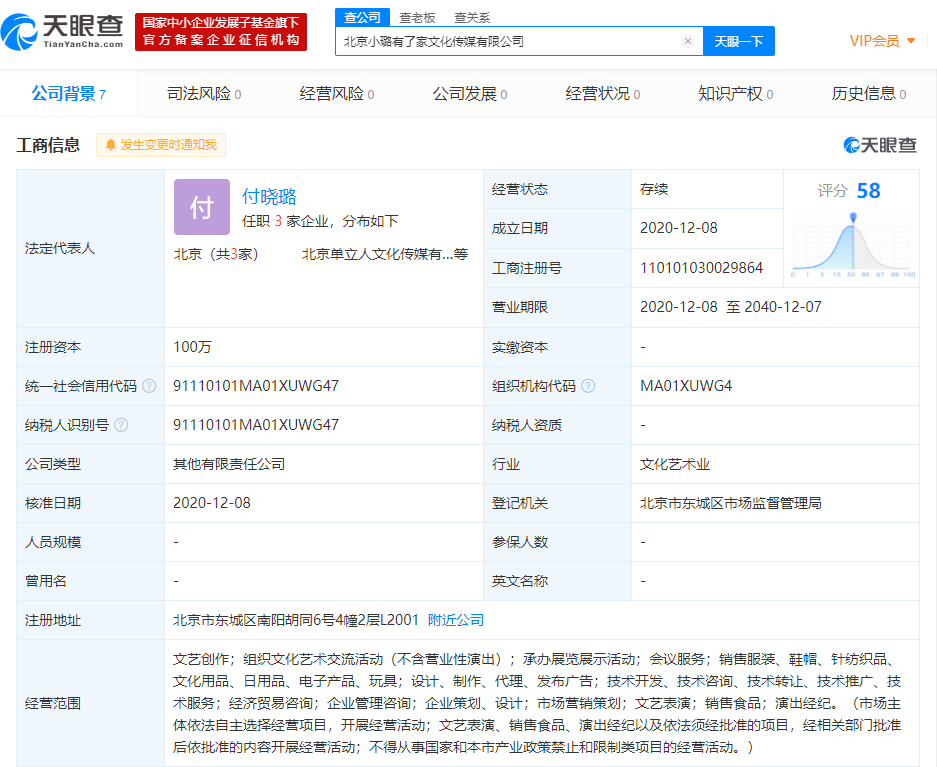The height and width of the screenshot is (767, 937).
Task: Click the 北京单立人文化传媒有...等 company text
Action: pyautogui.click(x=385, y=254)
